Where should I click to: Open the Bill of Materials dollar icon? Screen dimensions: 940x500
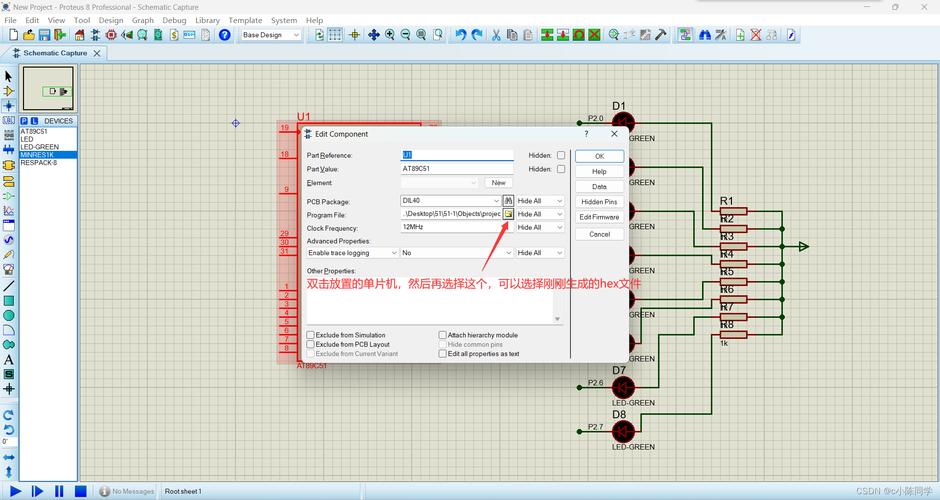(x=174, y=35)
